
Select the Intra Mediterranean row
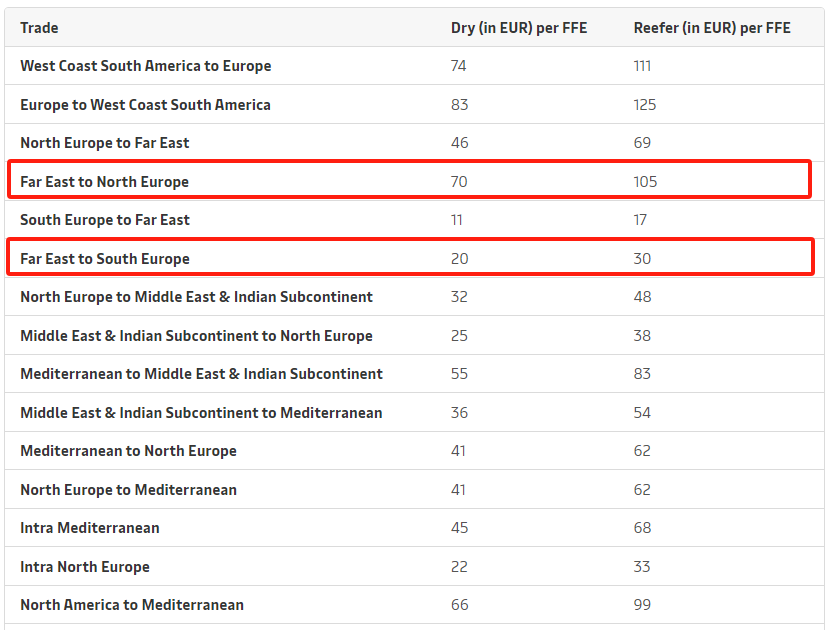pyautogui.click(x=414, y=528)
